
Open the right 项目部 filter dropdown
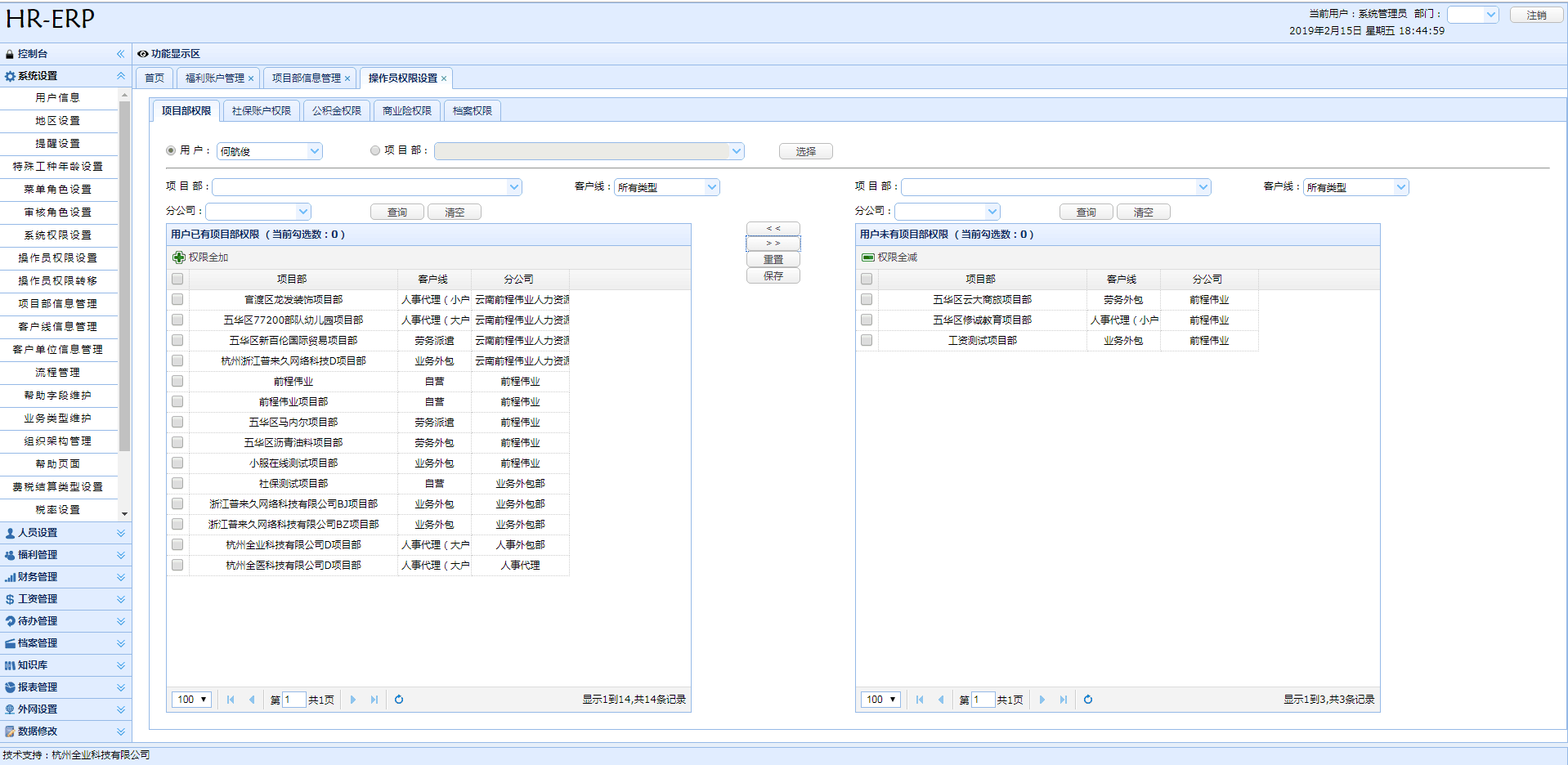[1203, 187]
